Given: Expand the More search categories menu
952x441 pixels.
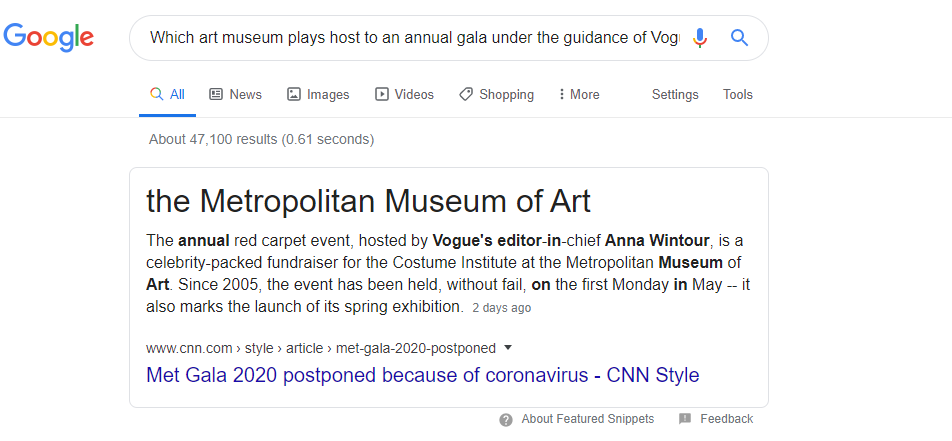Looking at the screenshot, I should [x=579, y=94].
